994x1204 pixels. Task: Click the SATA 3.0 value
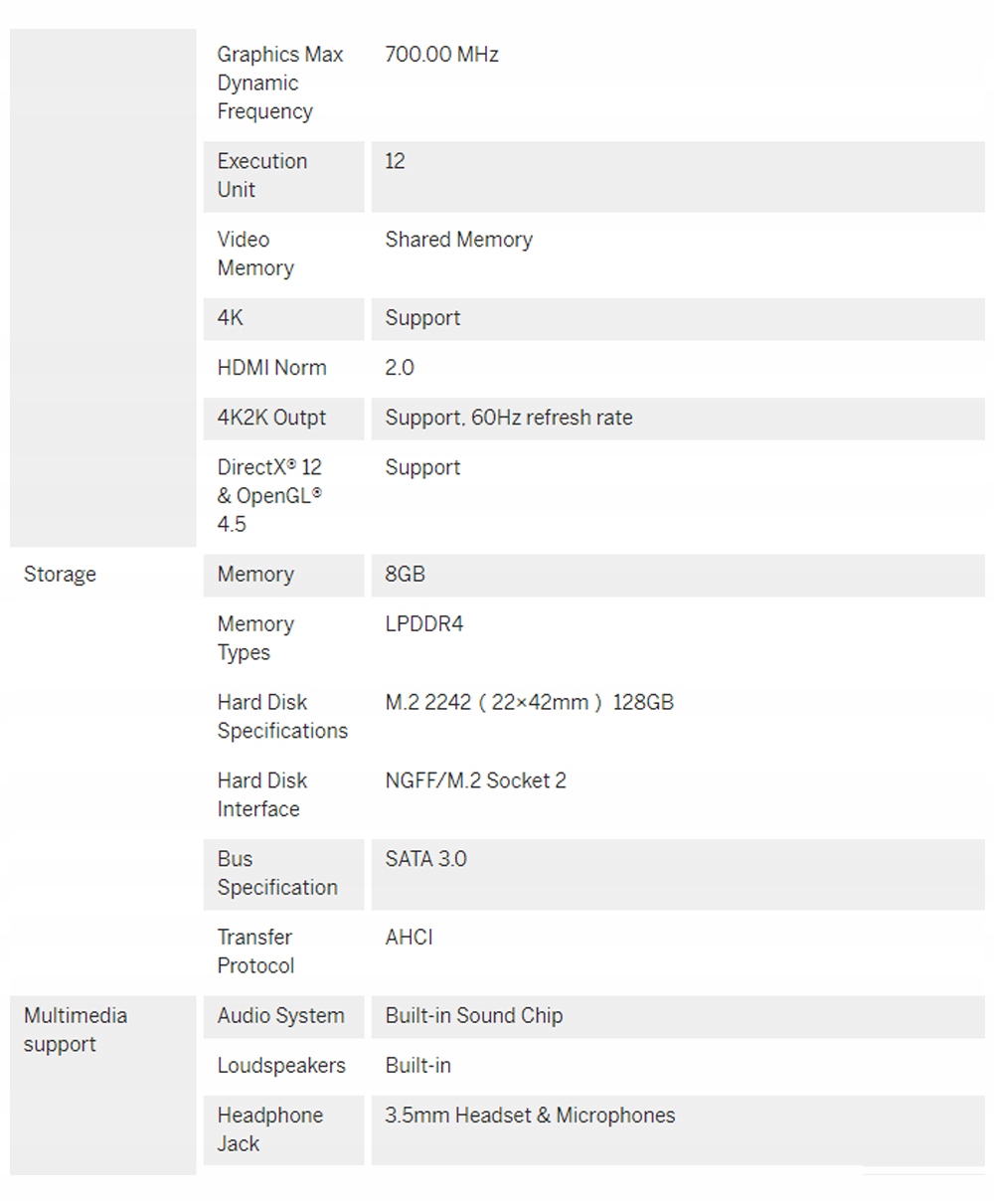425,859
